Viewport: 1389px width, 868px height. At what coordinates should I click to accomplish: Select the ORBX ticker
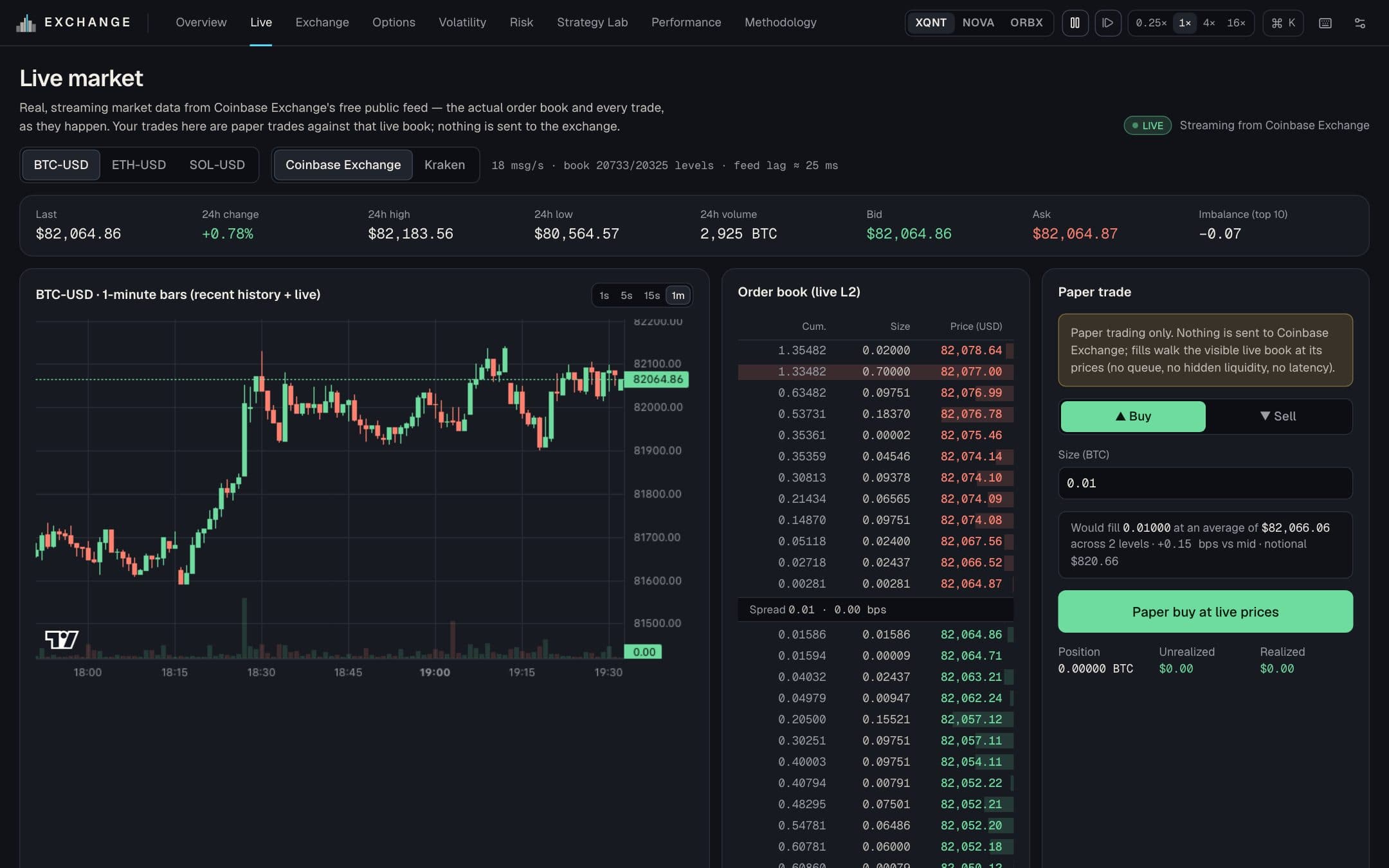(x=1026, y=23)
